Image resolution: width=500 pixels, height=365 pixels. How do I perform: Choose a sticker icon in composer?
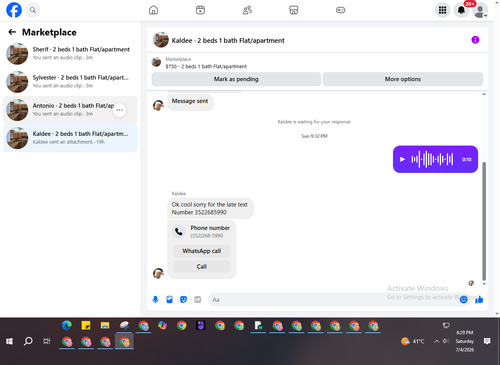pyautogui.click(x=183, y=299)
